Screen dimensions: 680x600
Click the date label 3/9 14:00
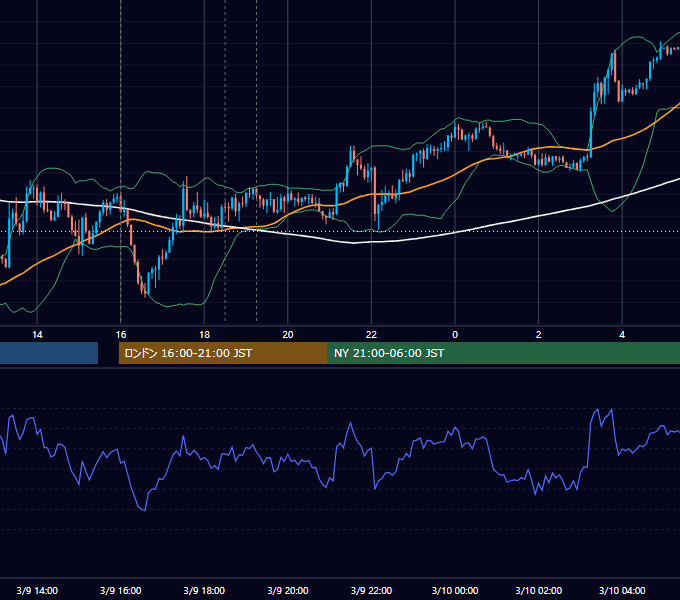[37, 590]
